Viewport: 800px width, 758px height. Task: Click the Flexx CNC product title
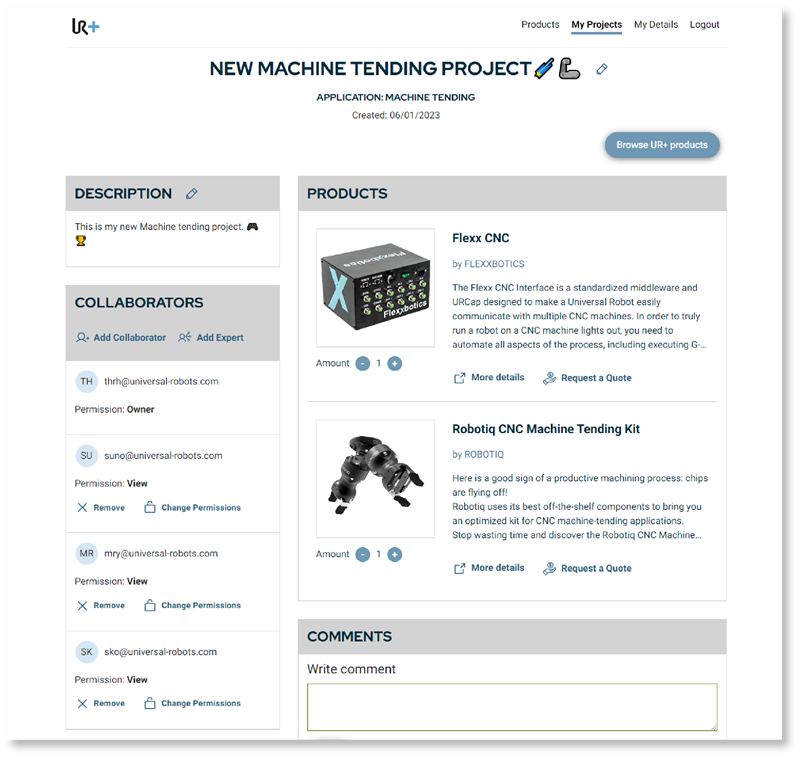pos(481,238)
